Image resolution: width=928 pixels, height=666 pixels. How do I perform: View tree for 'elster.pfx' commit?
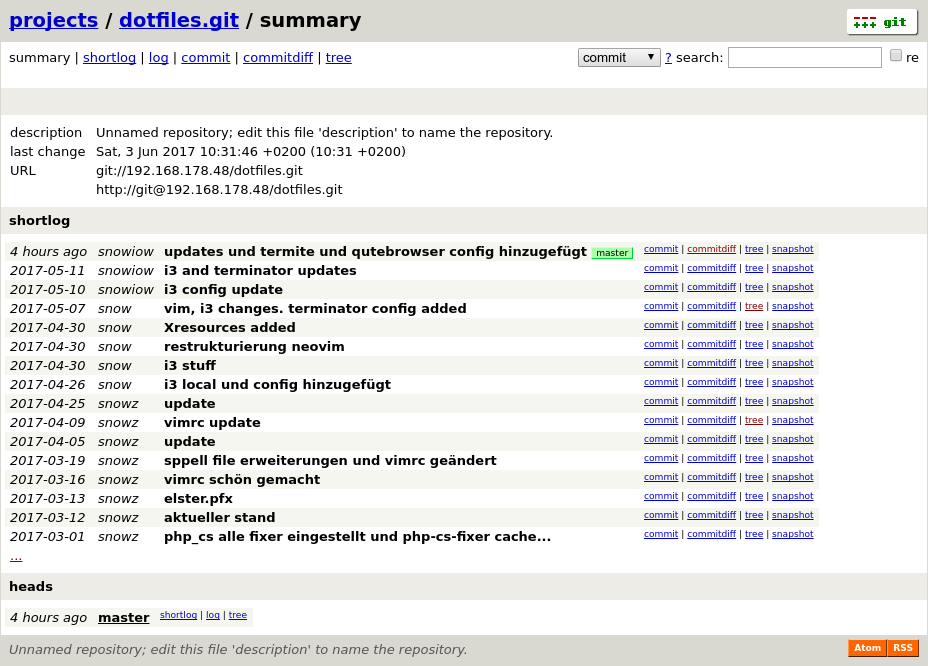point(753,496)
